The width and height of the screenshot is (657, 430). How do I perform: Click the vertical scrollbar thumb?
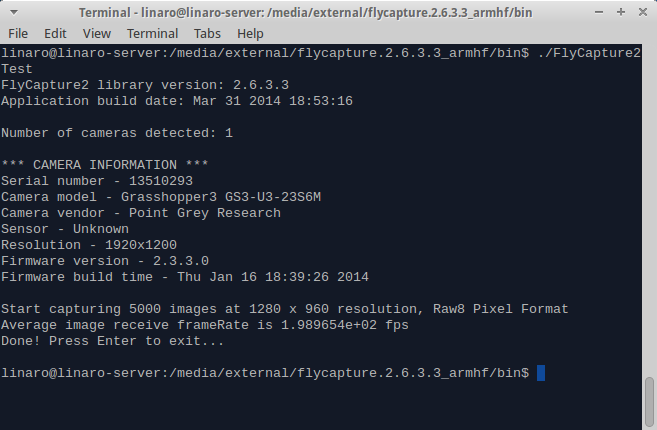tap(649, 402)
